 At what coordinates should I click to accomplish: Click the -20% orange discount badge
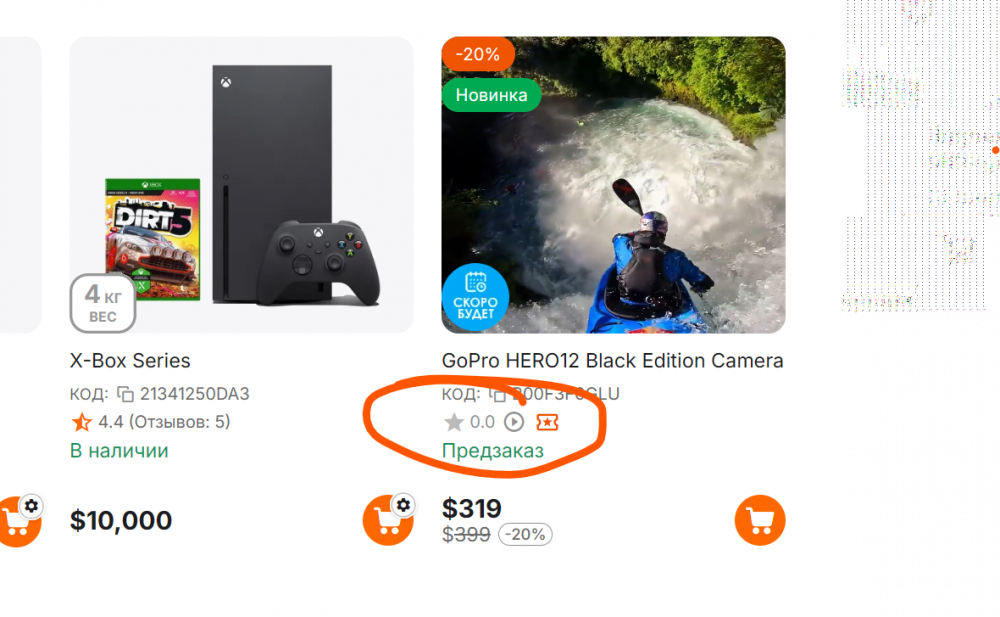tap(478, 54)
